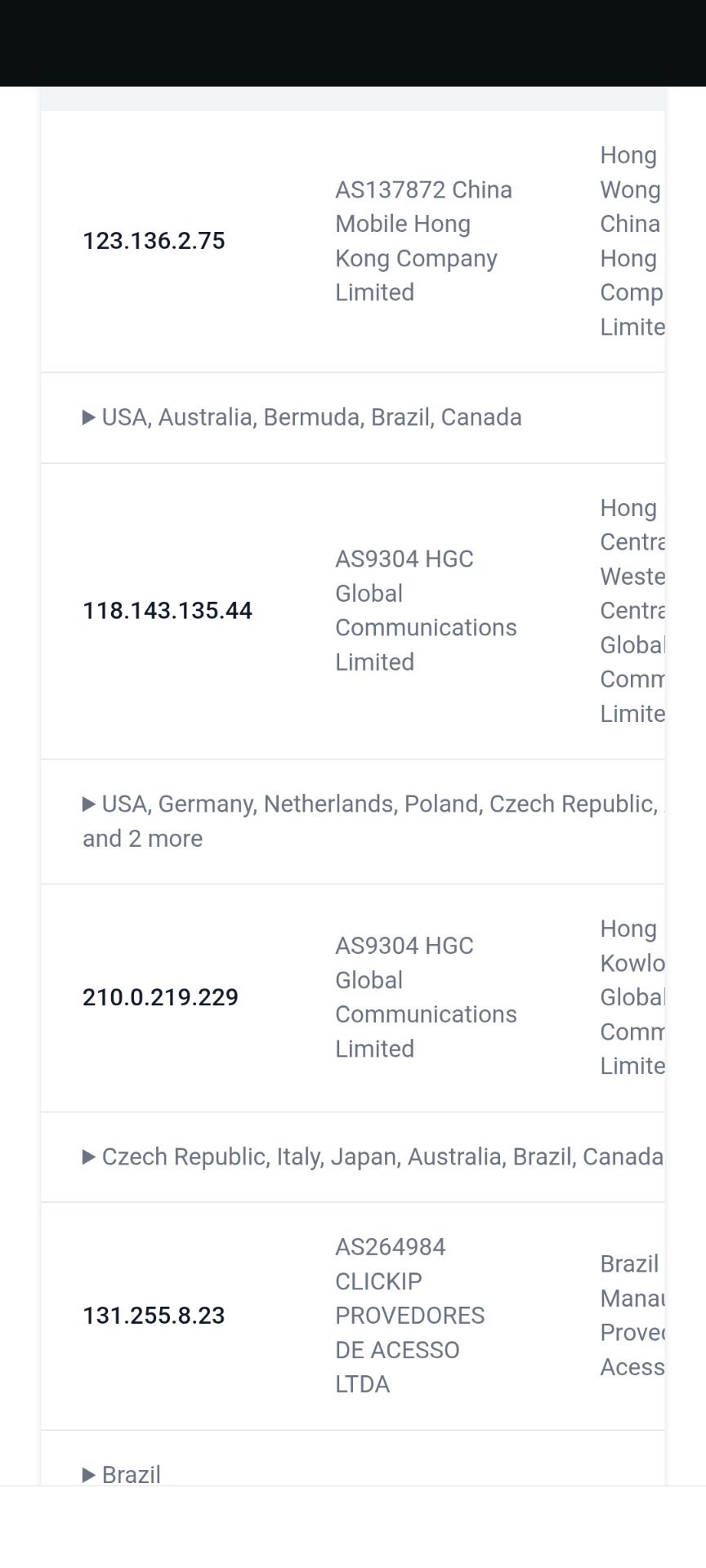Tap Brazil Manaus location cell
The image size is (706, 1568).
click(631, 1316)
